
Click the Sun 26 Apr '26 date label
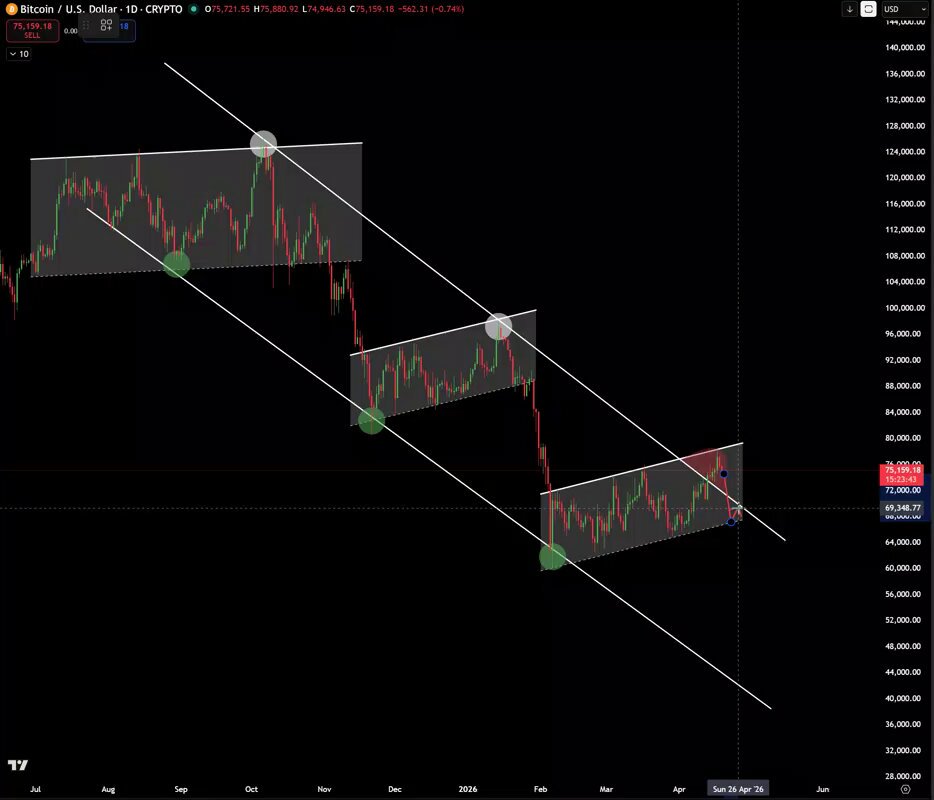point(738,788)
